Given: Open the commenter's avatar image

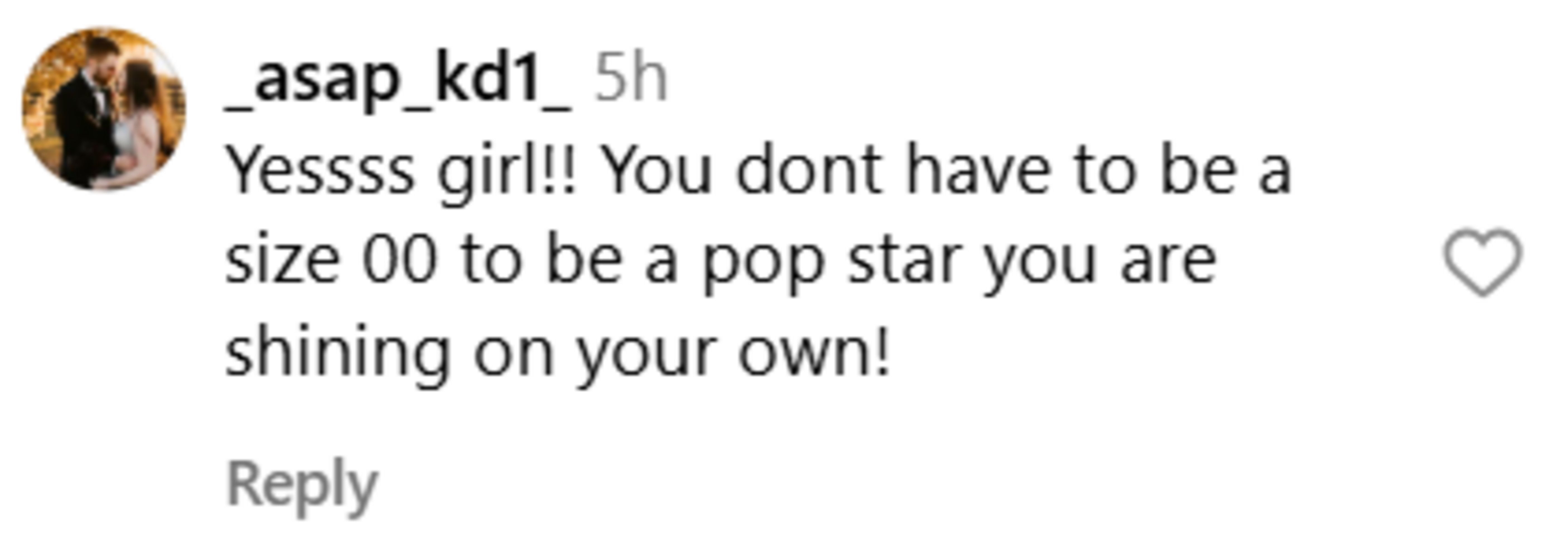Looking at the screenshot, I should click(103, 108).
